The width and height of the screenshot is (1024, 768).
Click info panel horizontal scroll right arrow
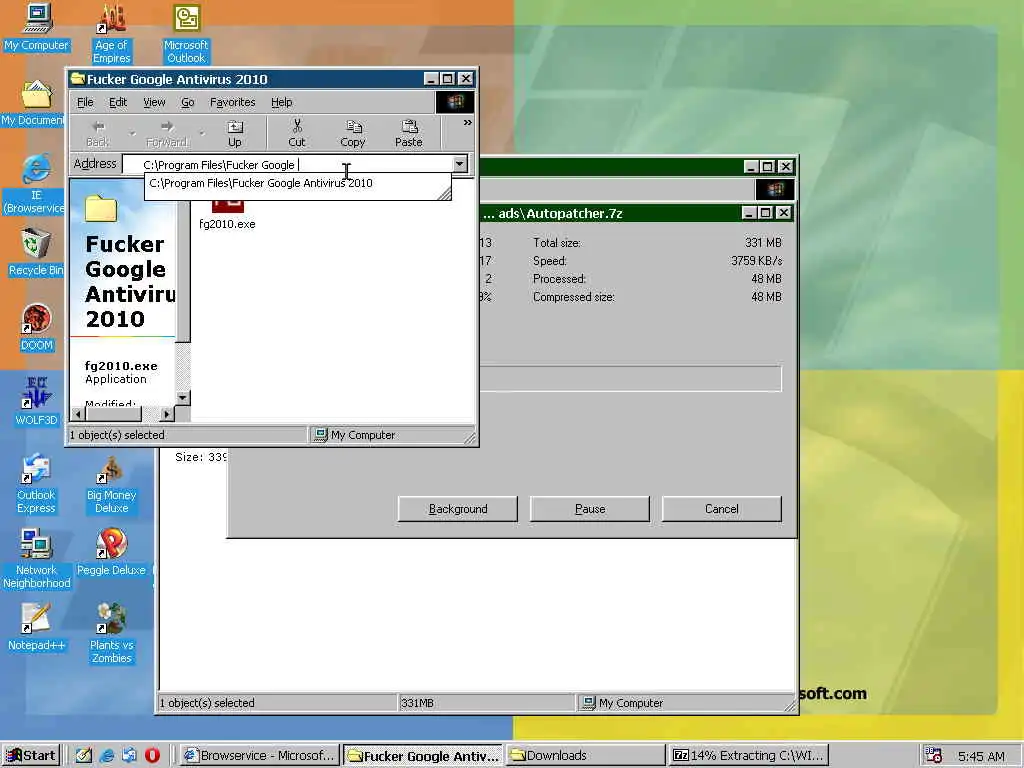(167, 414)
